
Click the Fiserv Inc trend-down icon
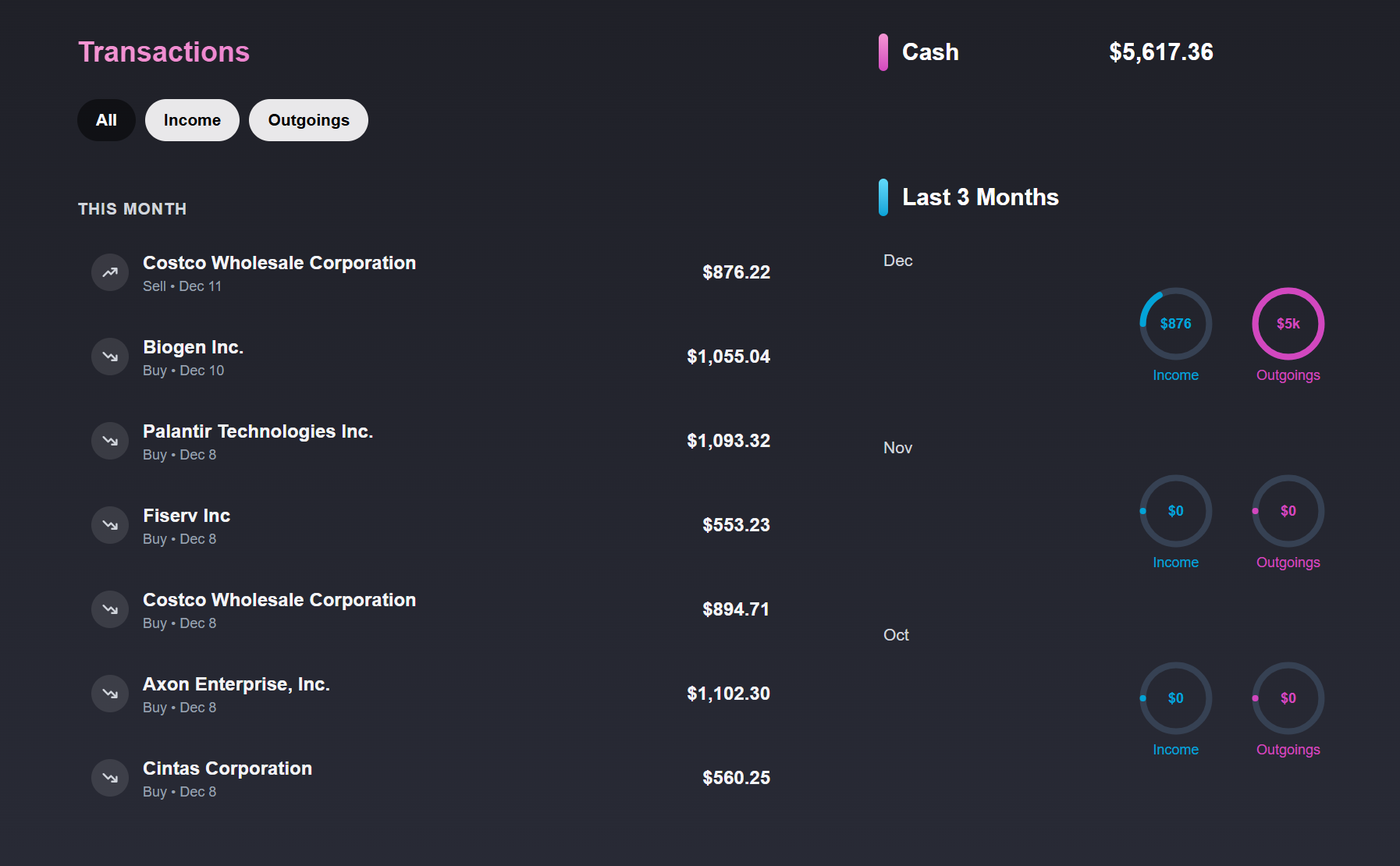pos(110,525)
